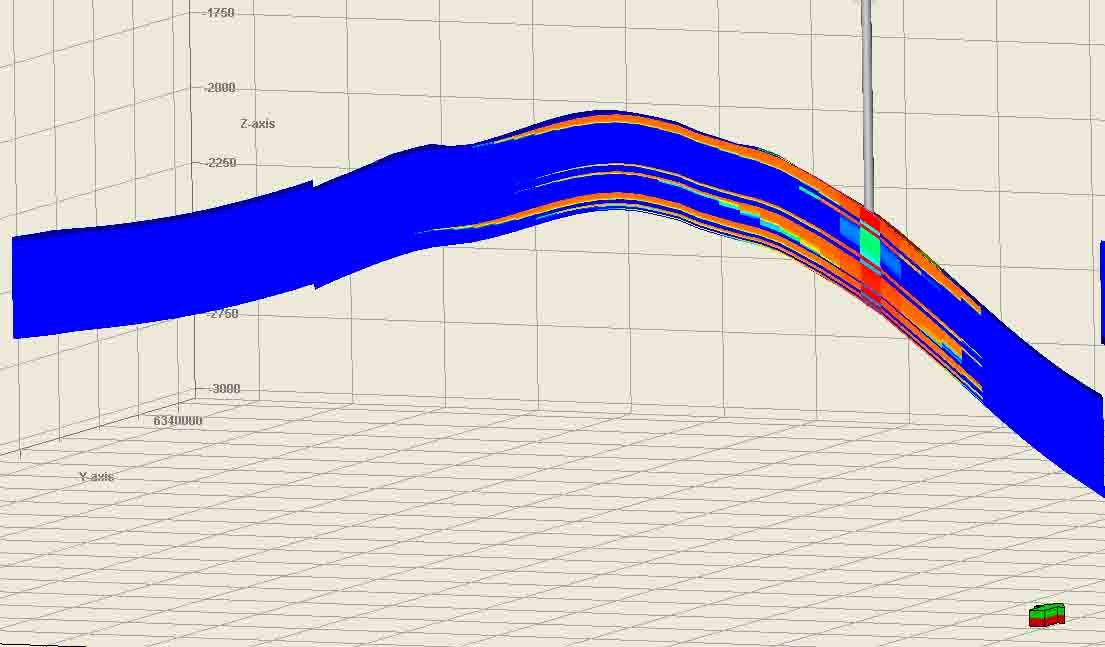Select the Z-axis label
The height and width of the screenshot is (647, 1105).
point(257,124)
